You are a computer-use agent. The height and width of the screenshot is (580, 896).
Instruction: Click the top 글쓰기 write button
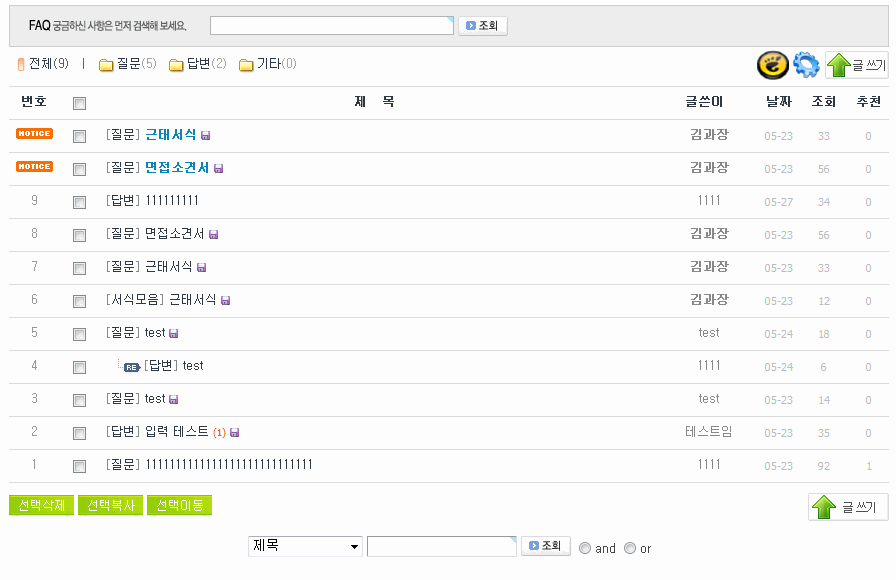[856, 66]
